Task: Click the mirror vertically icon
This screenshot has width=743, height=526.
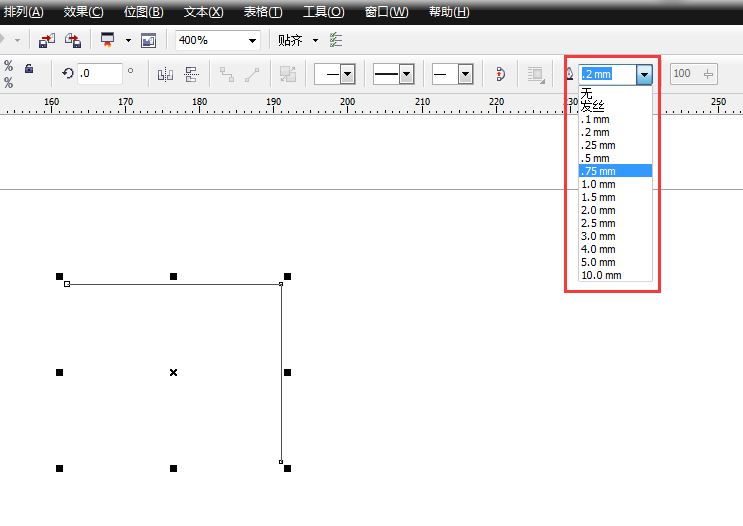Action: point(191,74)
